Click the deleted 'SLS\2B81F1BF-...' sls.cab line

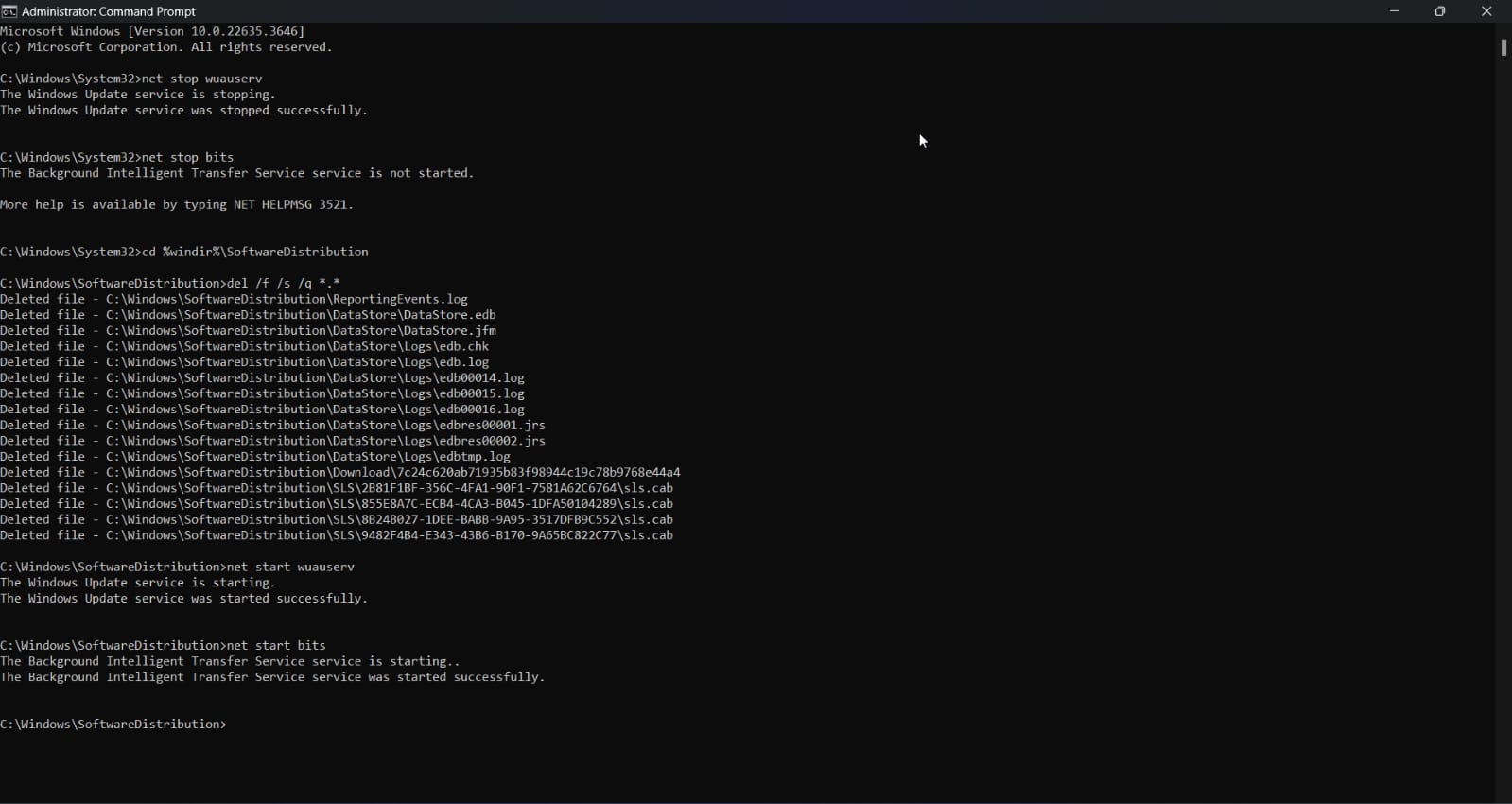pos(337,488)
